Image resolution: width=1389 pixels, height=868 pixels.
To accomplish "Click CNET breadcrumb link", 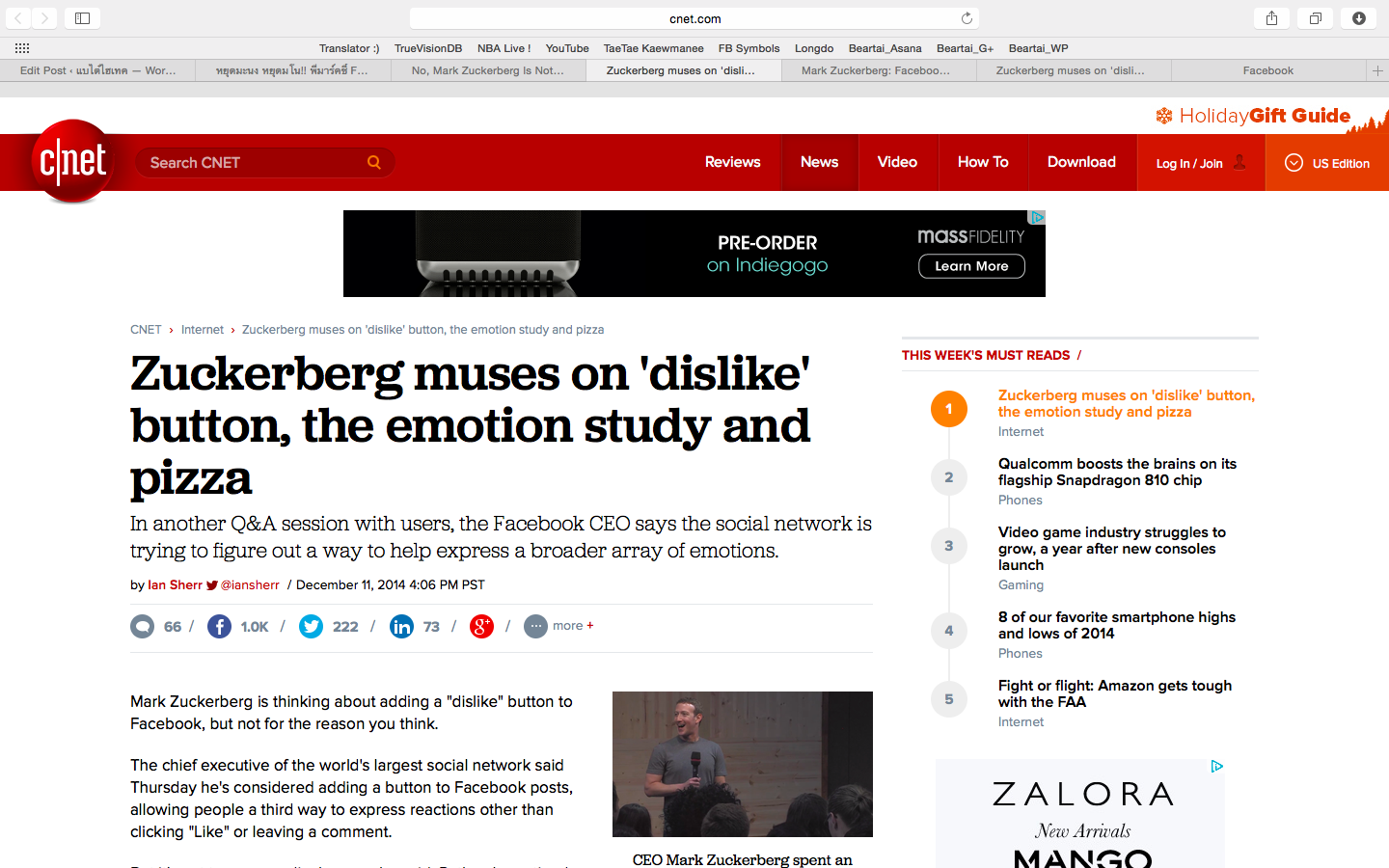I will pyautogui.click(x=146, y=330).
